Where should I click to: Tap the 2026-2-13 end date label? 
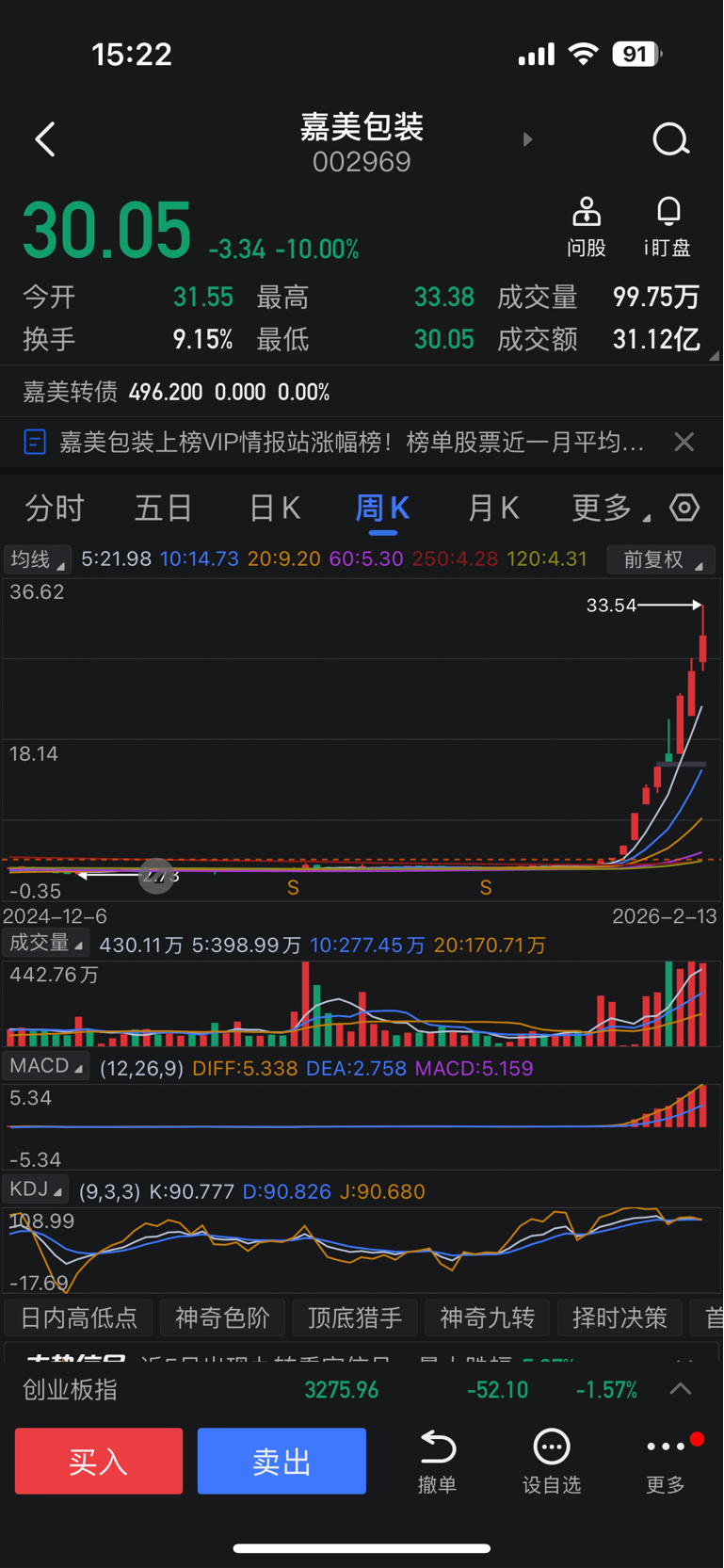(665, 916)
